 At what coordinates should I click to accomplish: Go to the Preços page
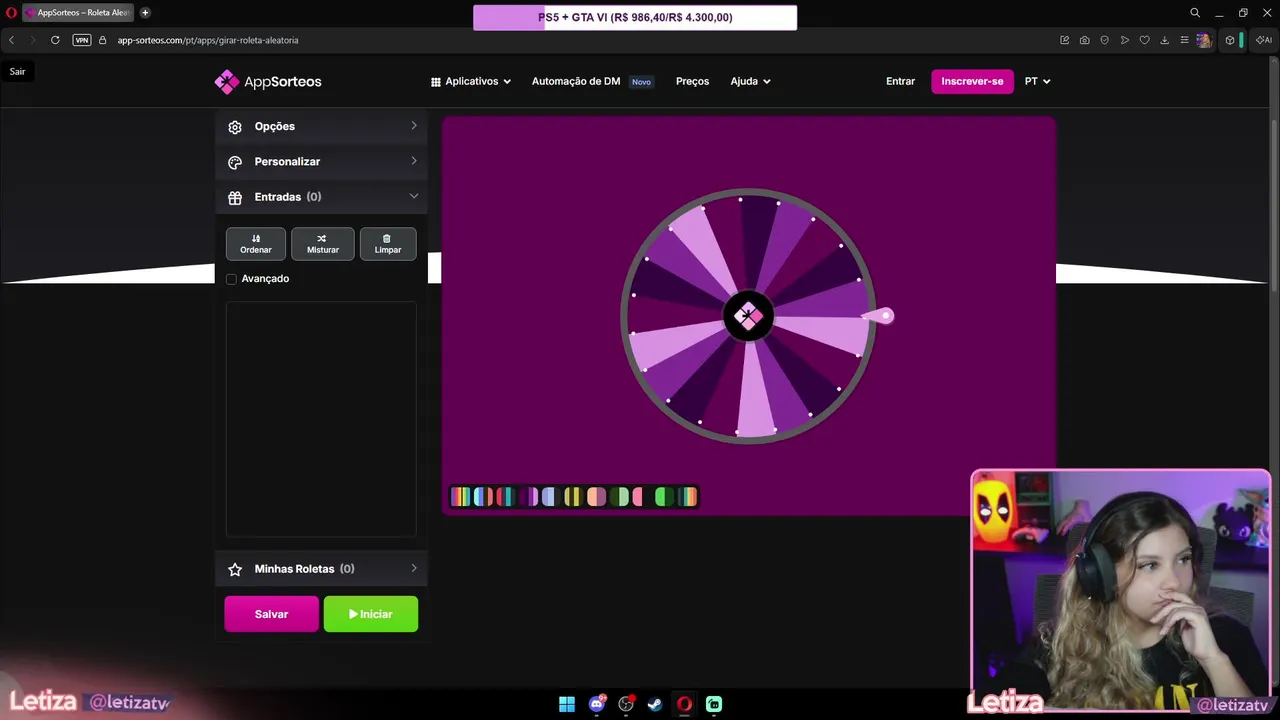(x=692, y=81)
